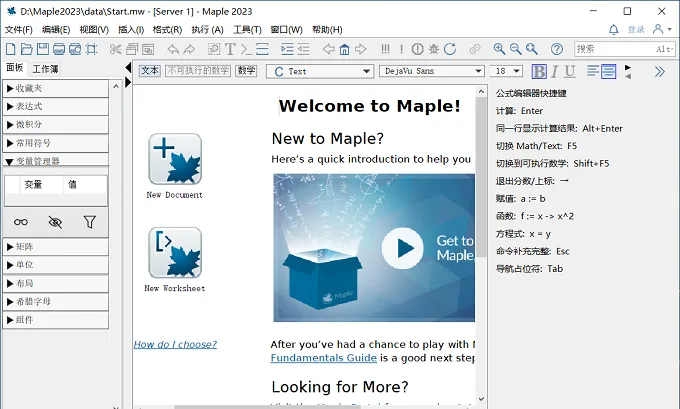Image resolution: width=680 pixels, height=409 pixels.
Task: Toggle Italic formatting
Action: point(554,71)
